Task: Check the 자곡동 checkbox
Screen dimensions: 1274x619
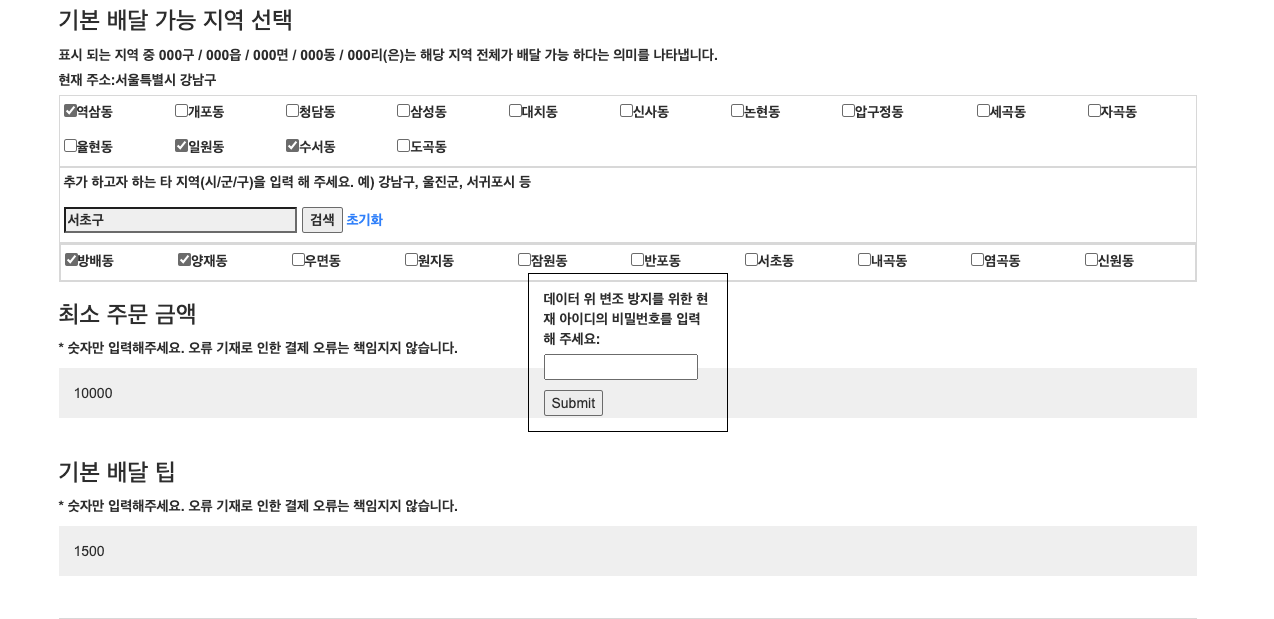Action: point(1094,111)
